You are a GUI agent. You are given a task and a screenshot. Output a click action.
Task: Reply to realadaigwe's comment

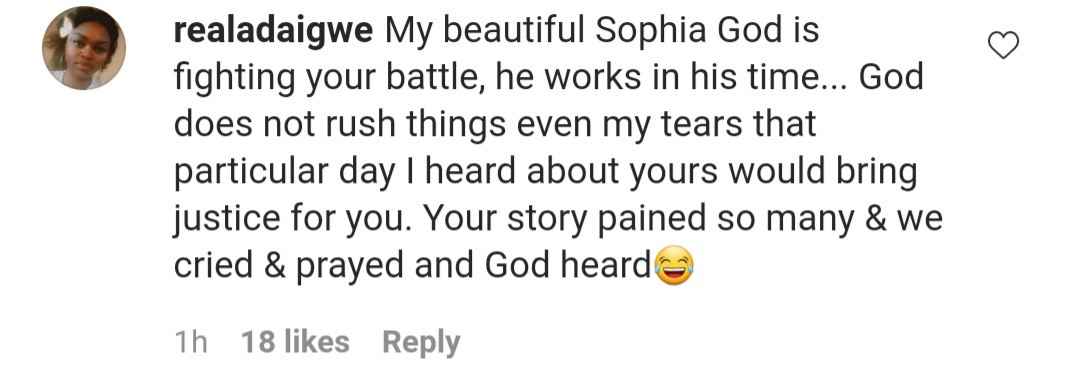click(x=421, y=343)
